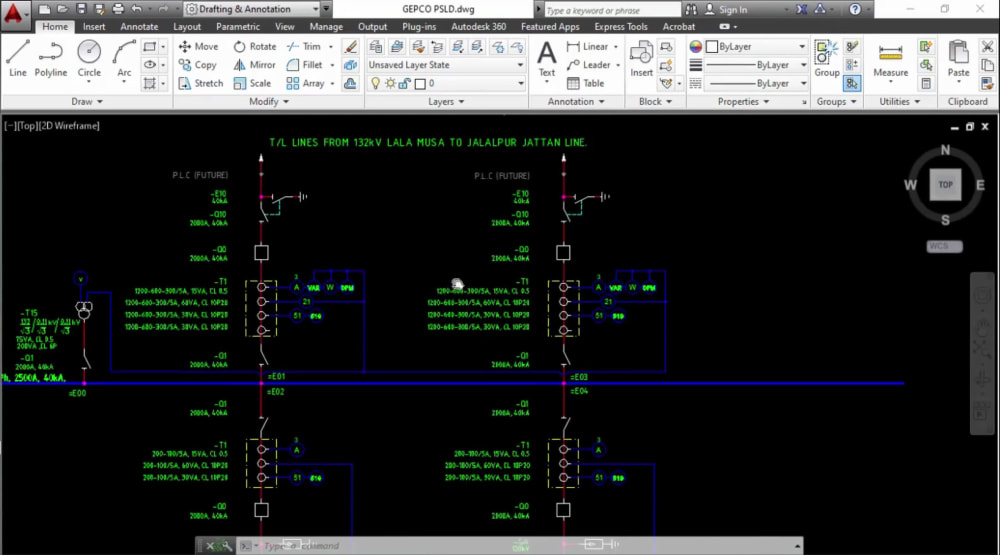Open the ByLayer color dropdown

(756, 47)
